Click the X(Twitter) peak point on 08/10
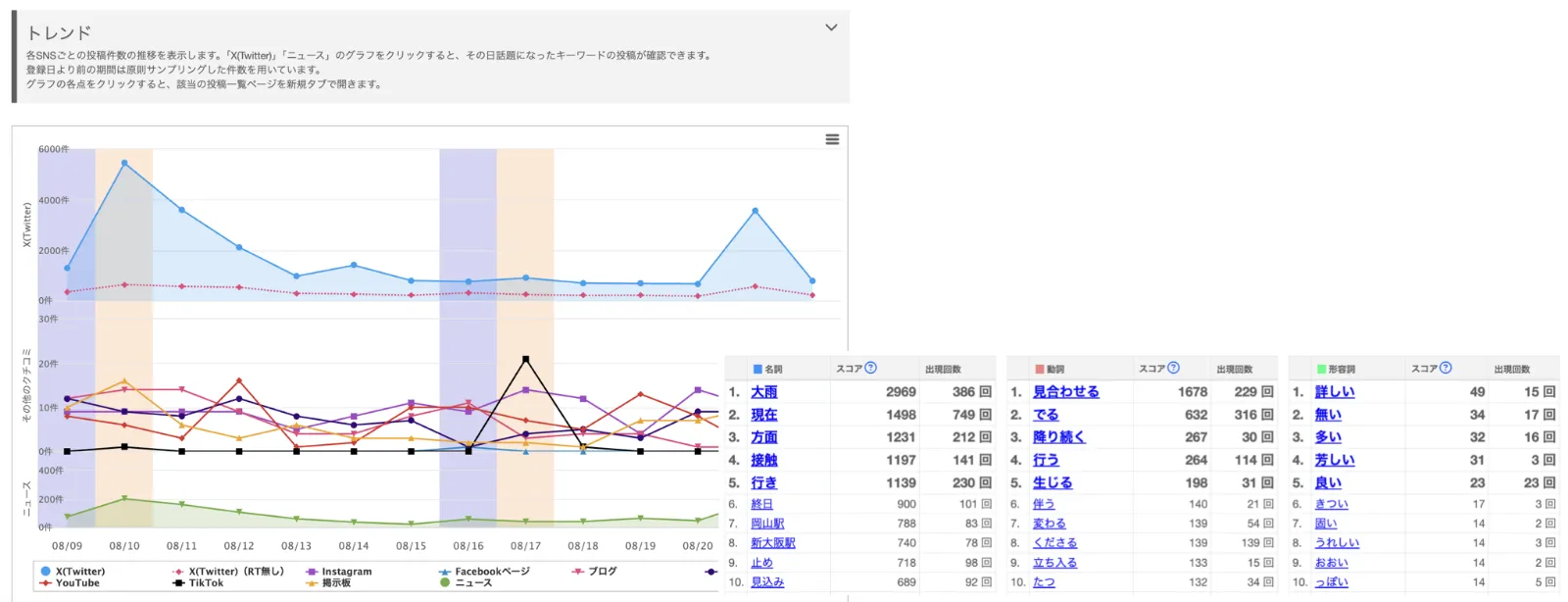The height and width of the screenshot is (602, 1568). pyautogui.click(x=124, y=163)
